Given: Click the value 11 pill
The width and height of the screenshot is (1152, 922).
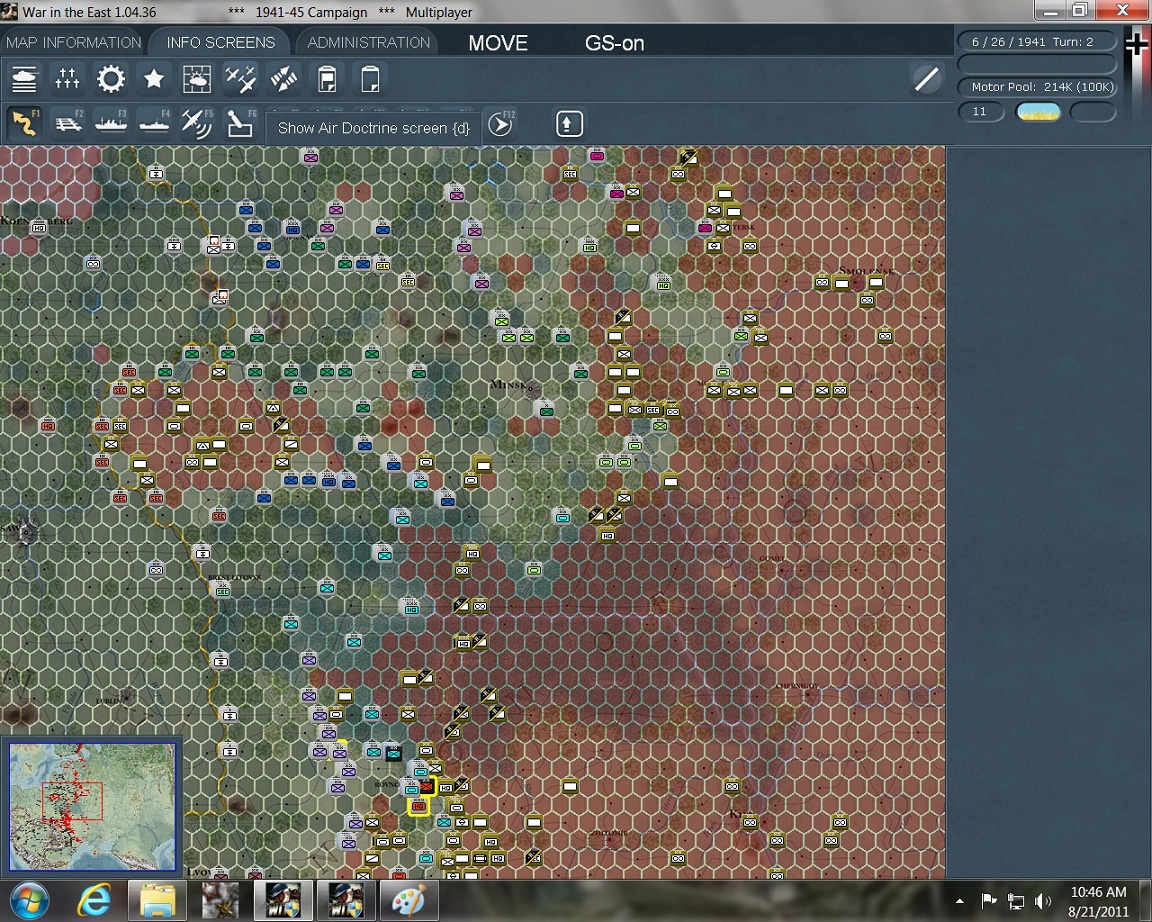Looking at the screenshot, I should (x=981, y=112).
